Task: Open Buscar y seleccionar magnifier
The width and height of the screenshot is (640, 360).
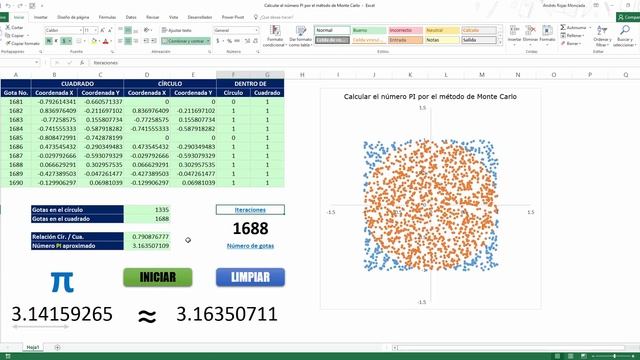Action: [624, 36]
